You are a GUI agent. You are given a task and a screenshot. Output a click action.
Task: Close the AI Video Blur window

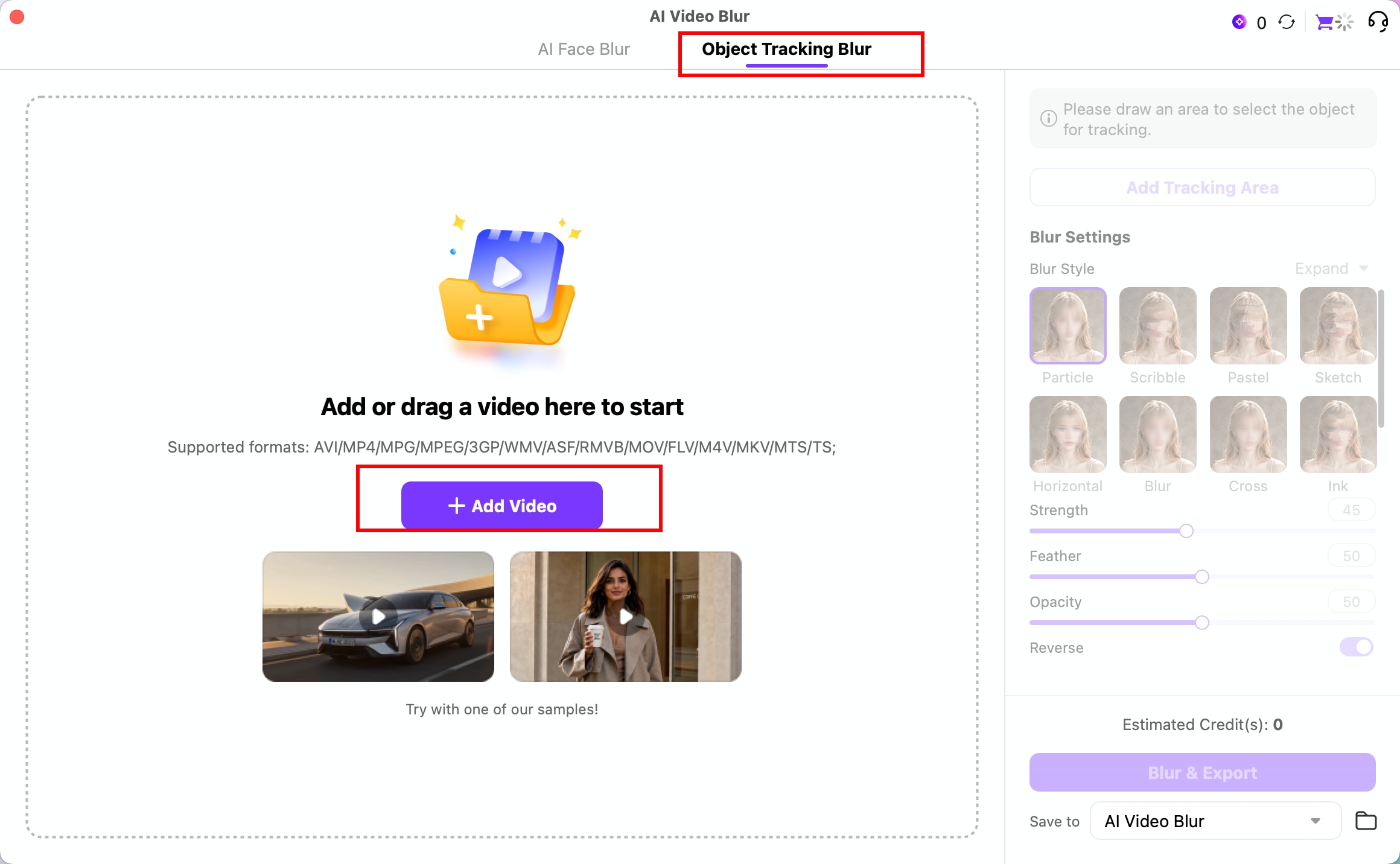[x=17, y=16]
